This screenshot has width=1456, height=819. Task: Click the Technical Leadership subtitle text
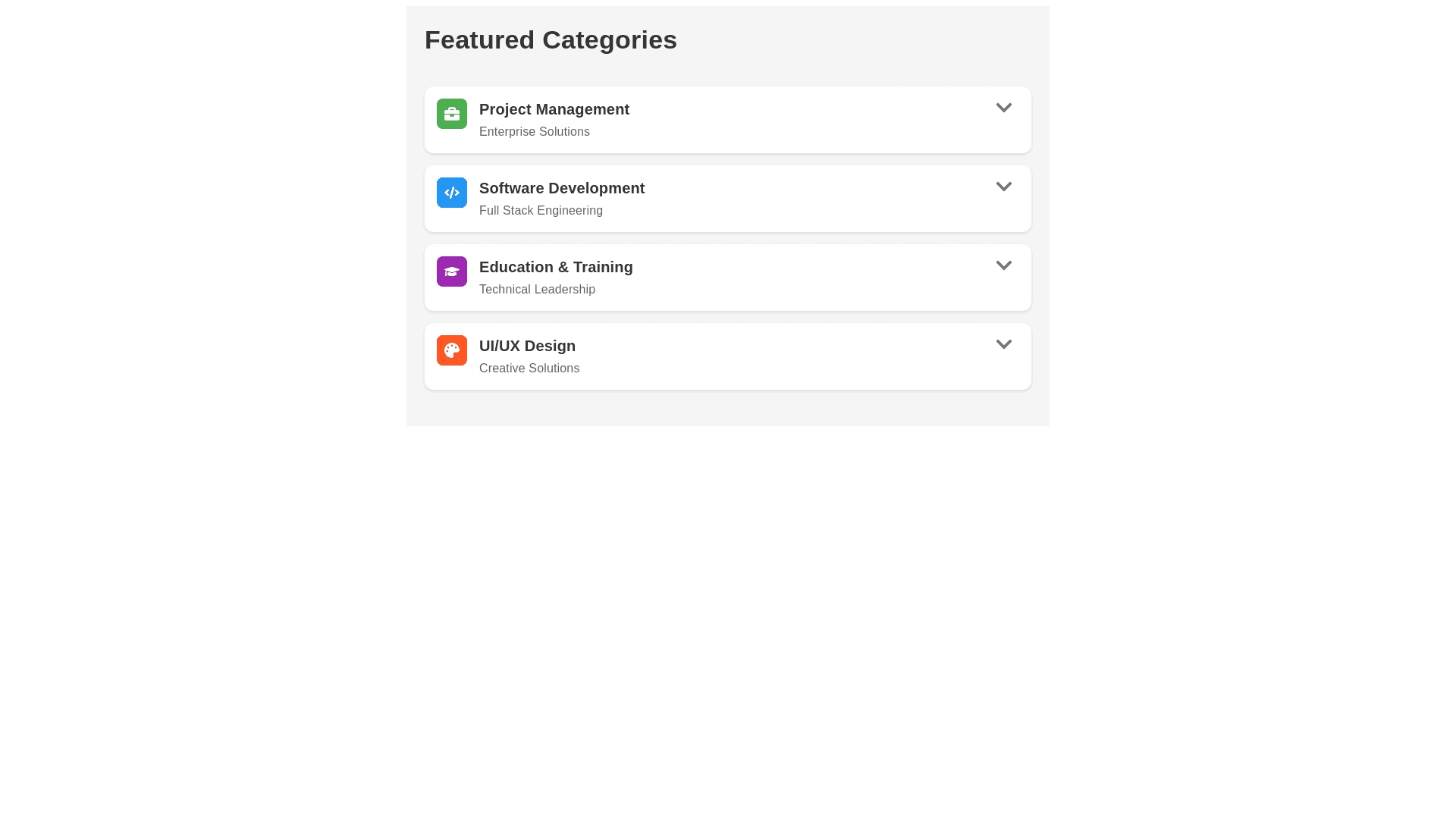click(x=537, y=290)
